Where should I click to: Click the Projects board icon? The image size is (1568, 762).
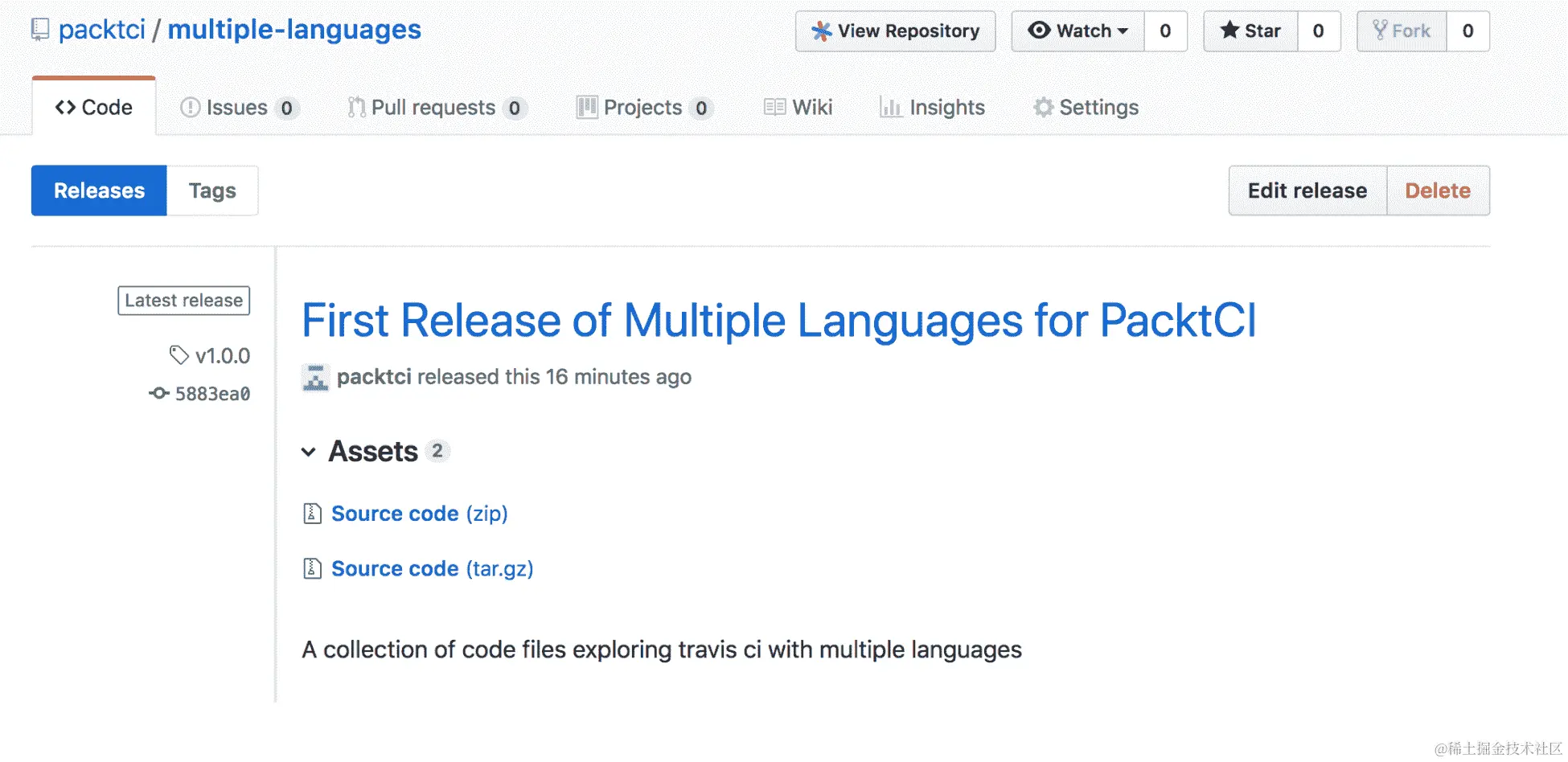coord(587,108)
